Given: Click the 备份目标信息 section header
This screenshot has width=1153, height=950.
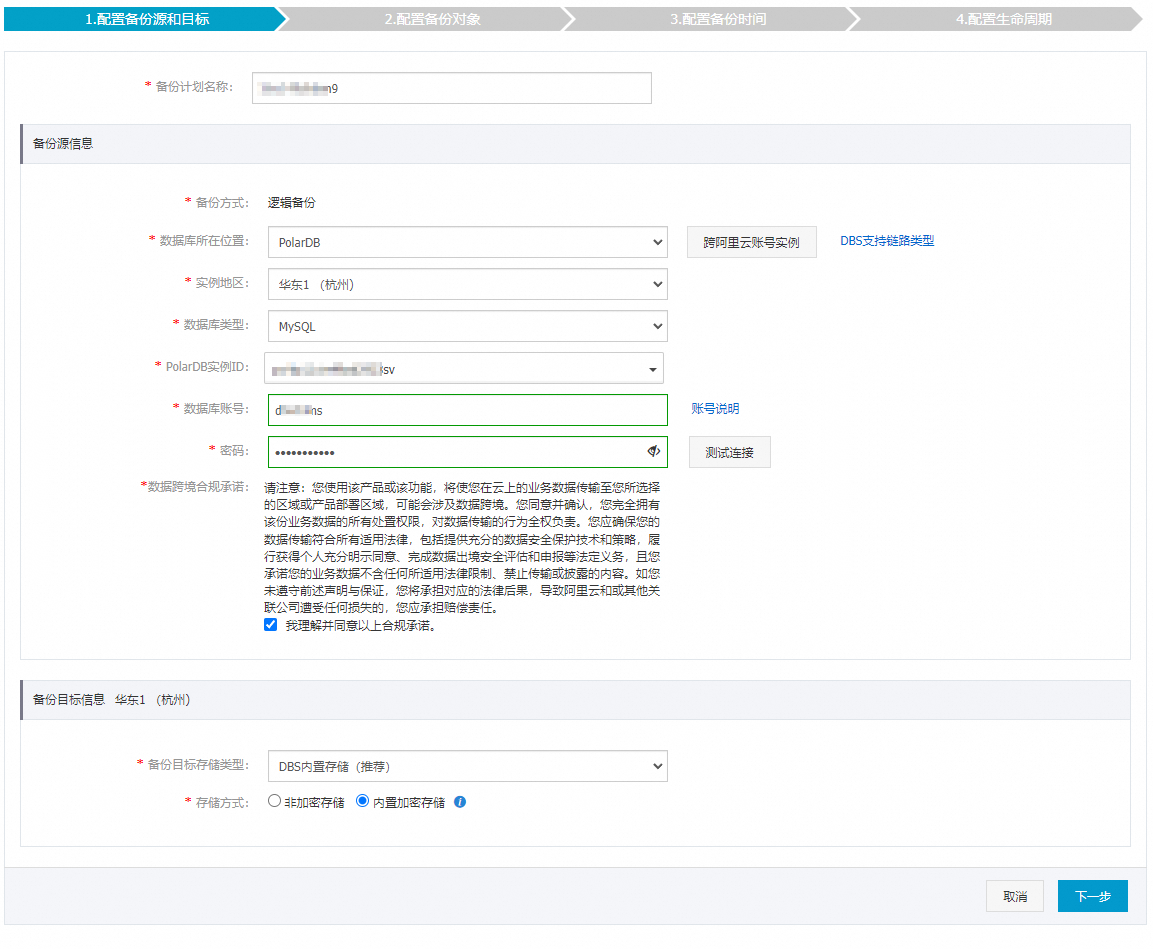Looking at the screenshot, I should click(575, 700).
